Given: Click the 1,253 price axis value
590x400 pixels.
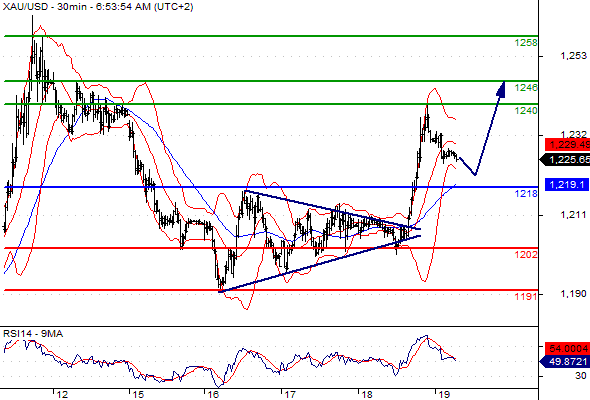Looking at the screenshot, I should pos(573,56).
